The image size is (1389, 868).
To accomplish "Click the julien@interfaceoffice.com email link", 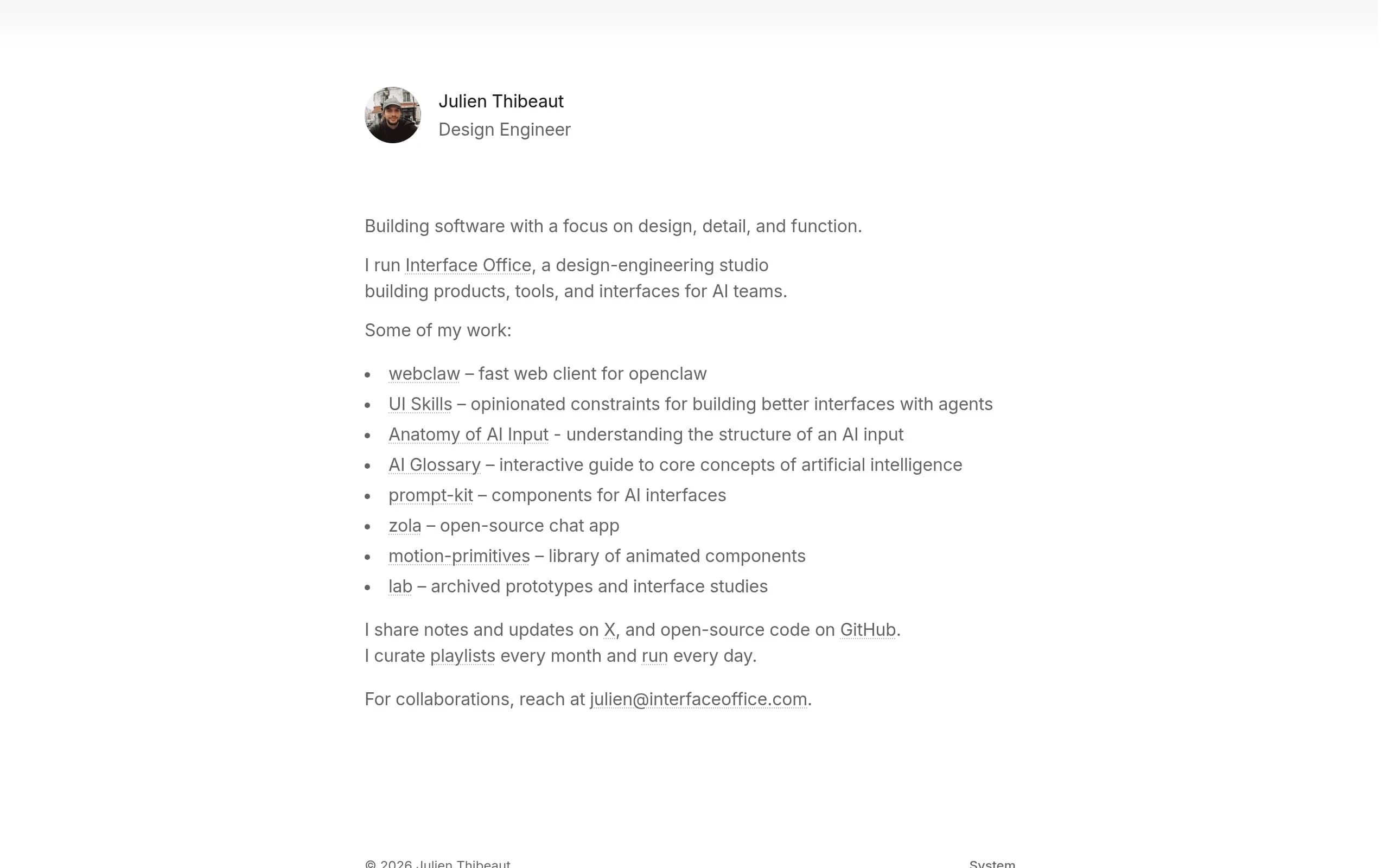I will [x=698, y=699].
